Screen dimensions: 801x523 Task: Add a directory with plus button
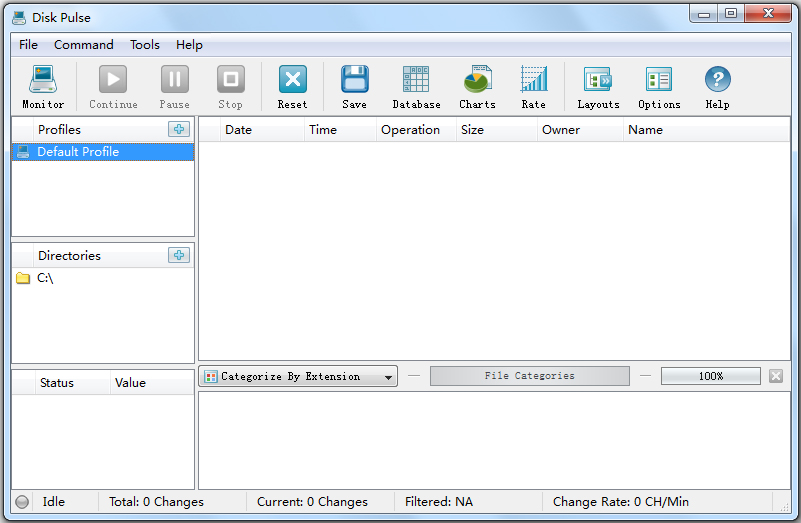click(179, 255)
